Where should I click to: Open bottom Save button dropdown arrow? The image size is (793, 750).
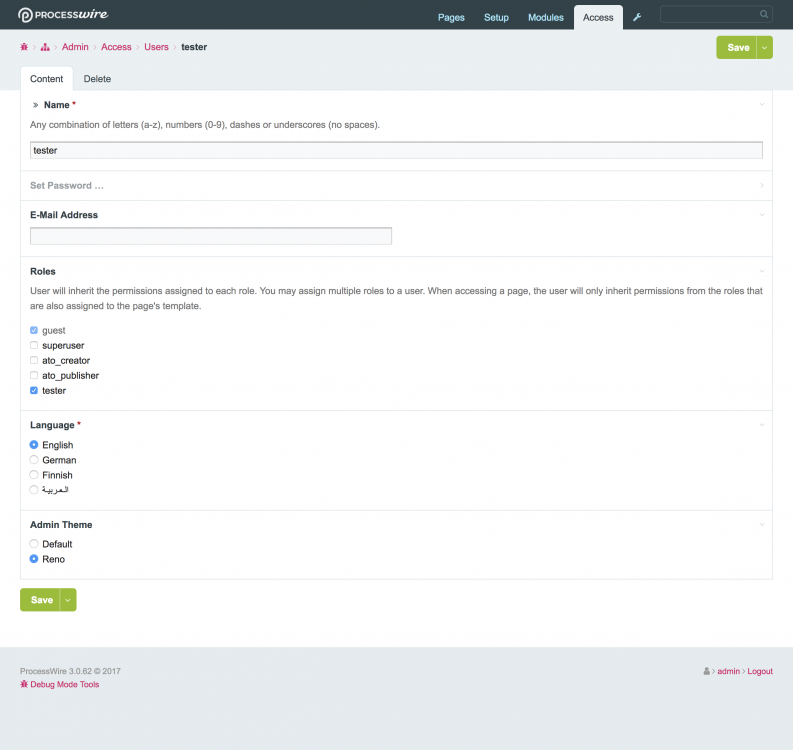point(69,600)
